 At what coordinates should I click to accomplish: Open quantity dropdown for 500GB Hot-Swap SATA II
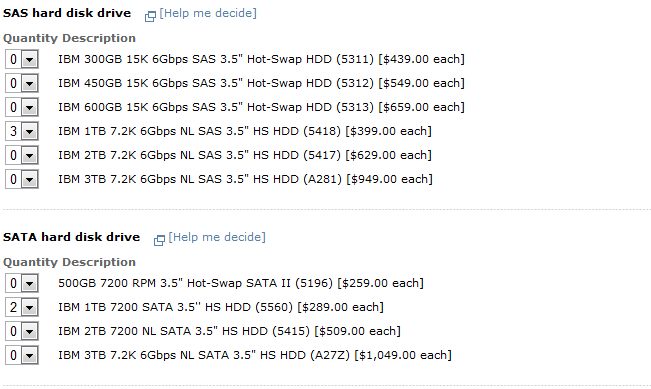[22, 284]
